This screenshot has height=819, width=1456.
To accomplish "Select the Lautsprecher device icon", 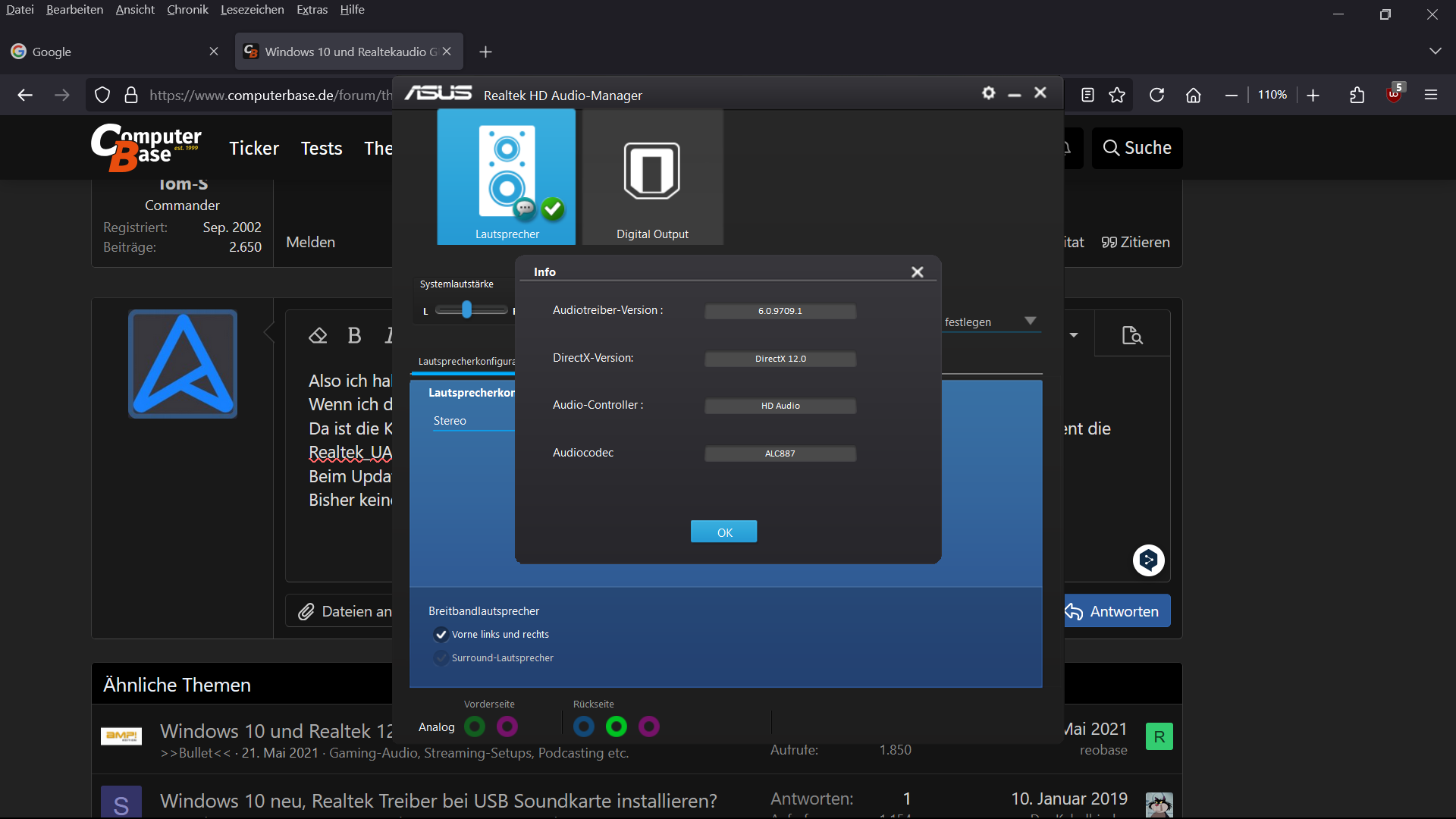I will (507, 177).
